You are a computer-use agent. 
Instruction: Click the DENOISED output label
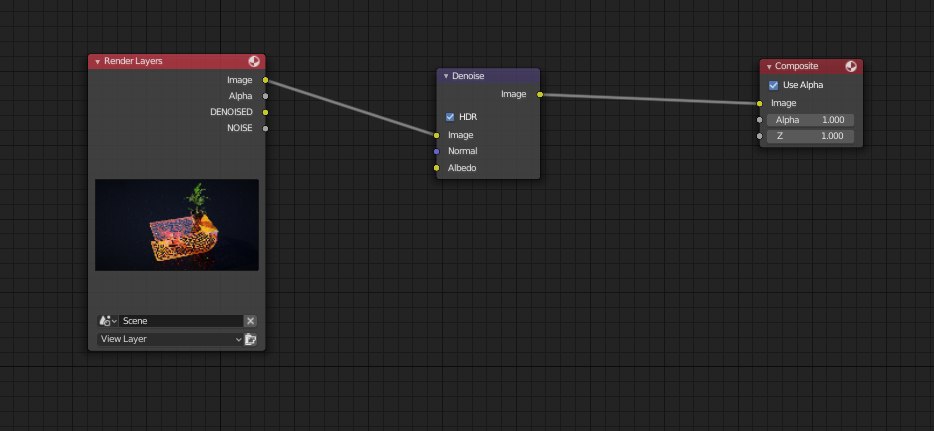pyautogui.click(x=231, y=112)
